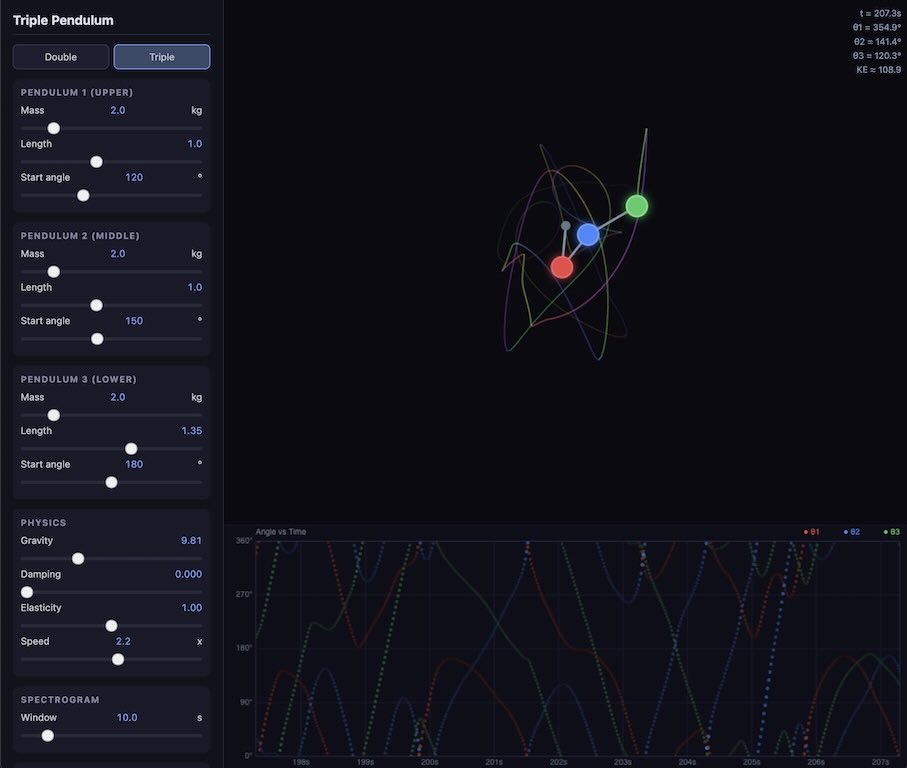Adjust the Mass slider for Pendulum 1
Screen dimensions: 907x768
pos(53,128)
